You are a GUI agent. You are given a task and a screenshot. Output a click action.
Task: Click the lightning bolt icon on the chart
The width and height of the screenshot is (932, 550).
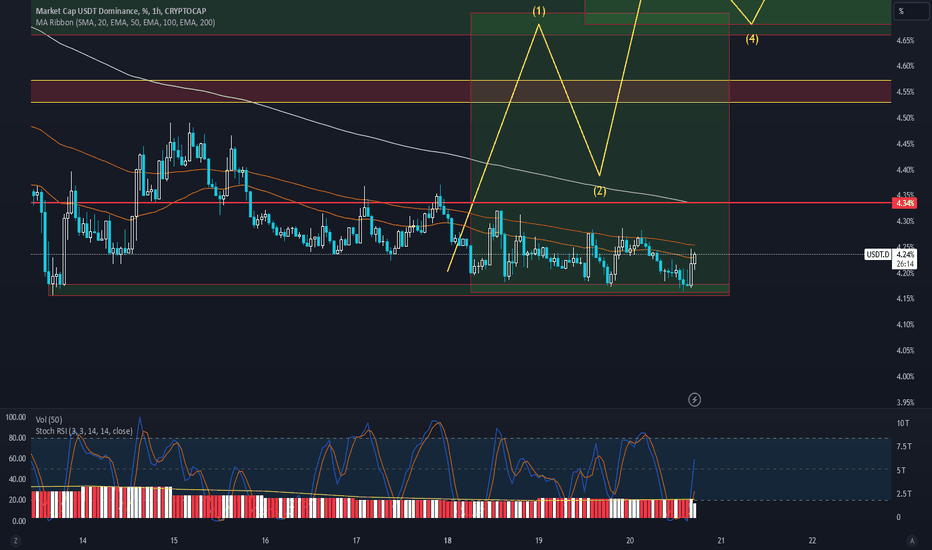(694, 400)
